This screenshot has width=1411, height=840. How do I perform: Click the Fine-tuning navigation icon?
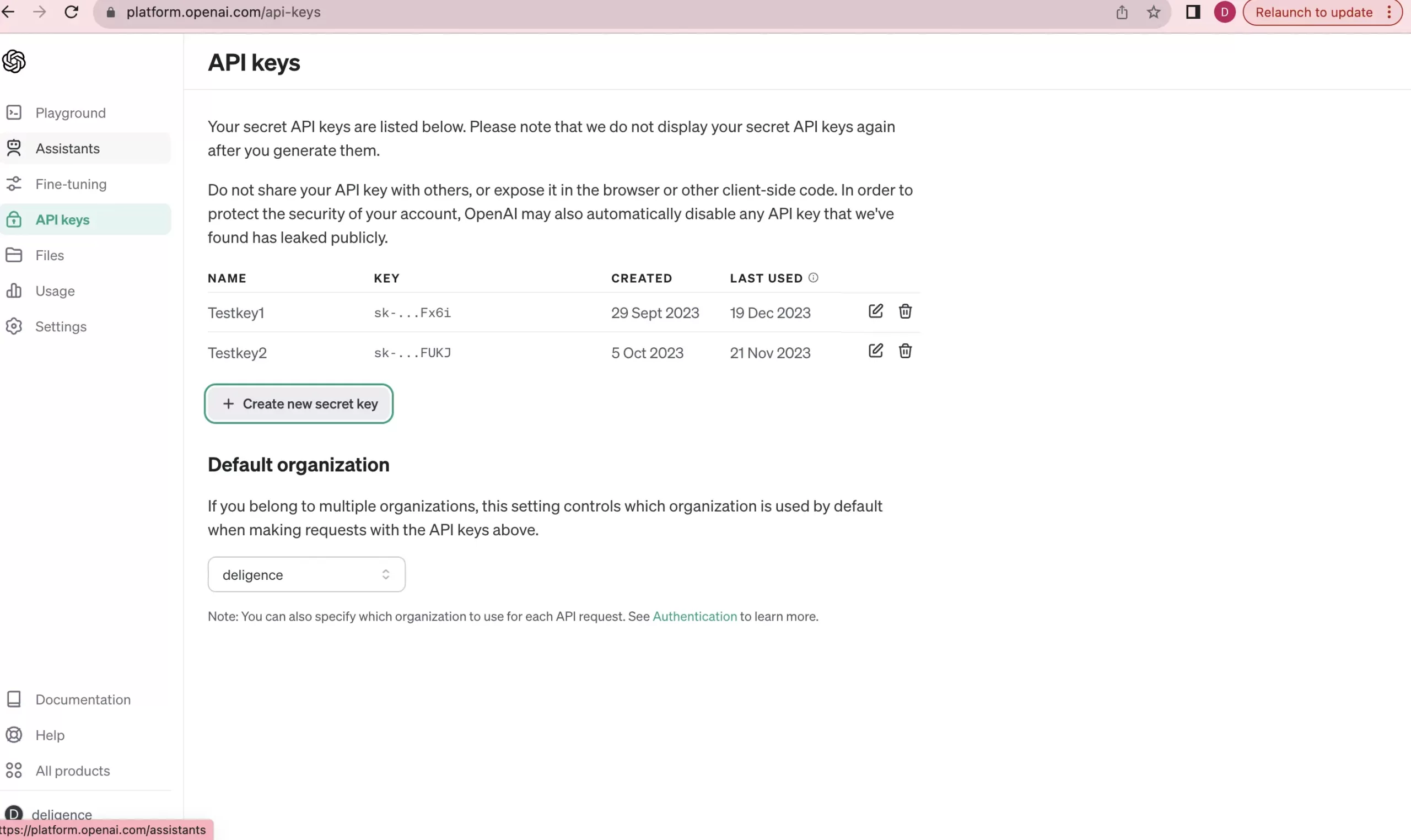tap(14, 183)
